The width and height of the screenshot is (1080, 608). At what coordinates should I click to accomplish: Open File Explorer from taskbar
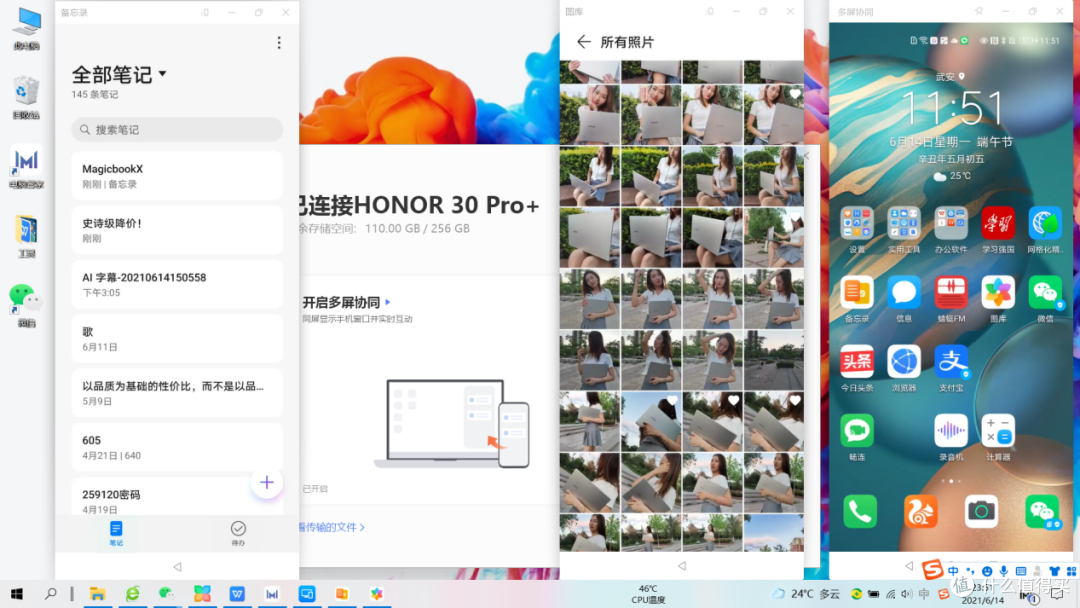tap(97, 594)
